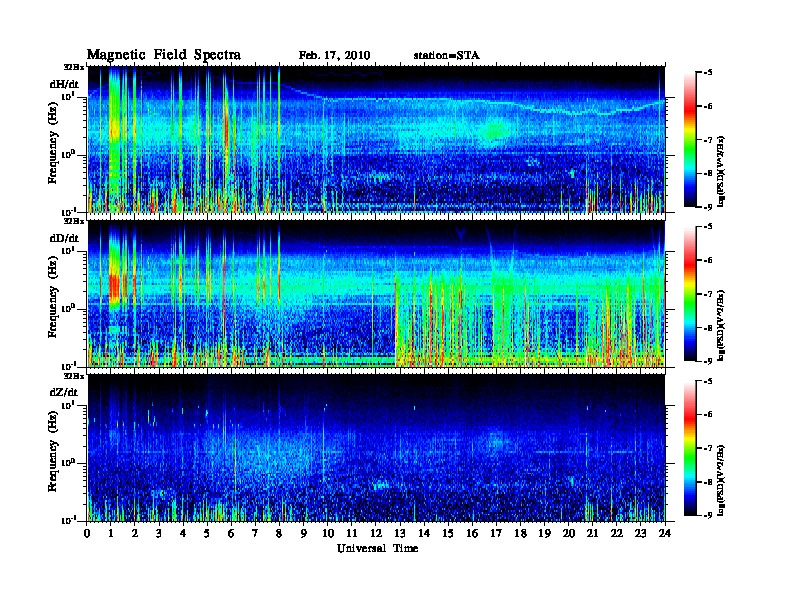
Task: Click the "dD/dt" panel label
Action: 64,238
